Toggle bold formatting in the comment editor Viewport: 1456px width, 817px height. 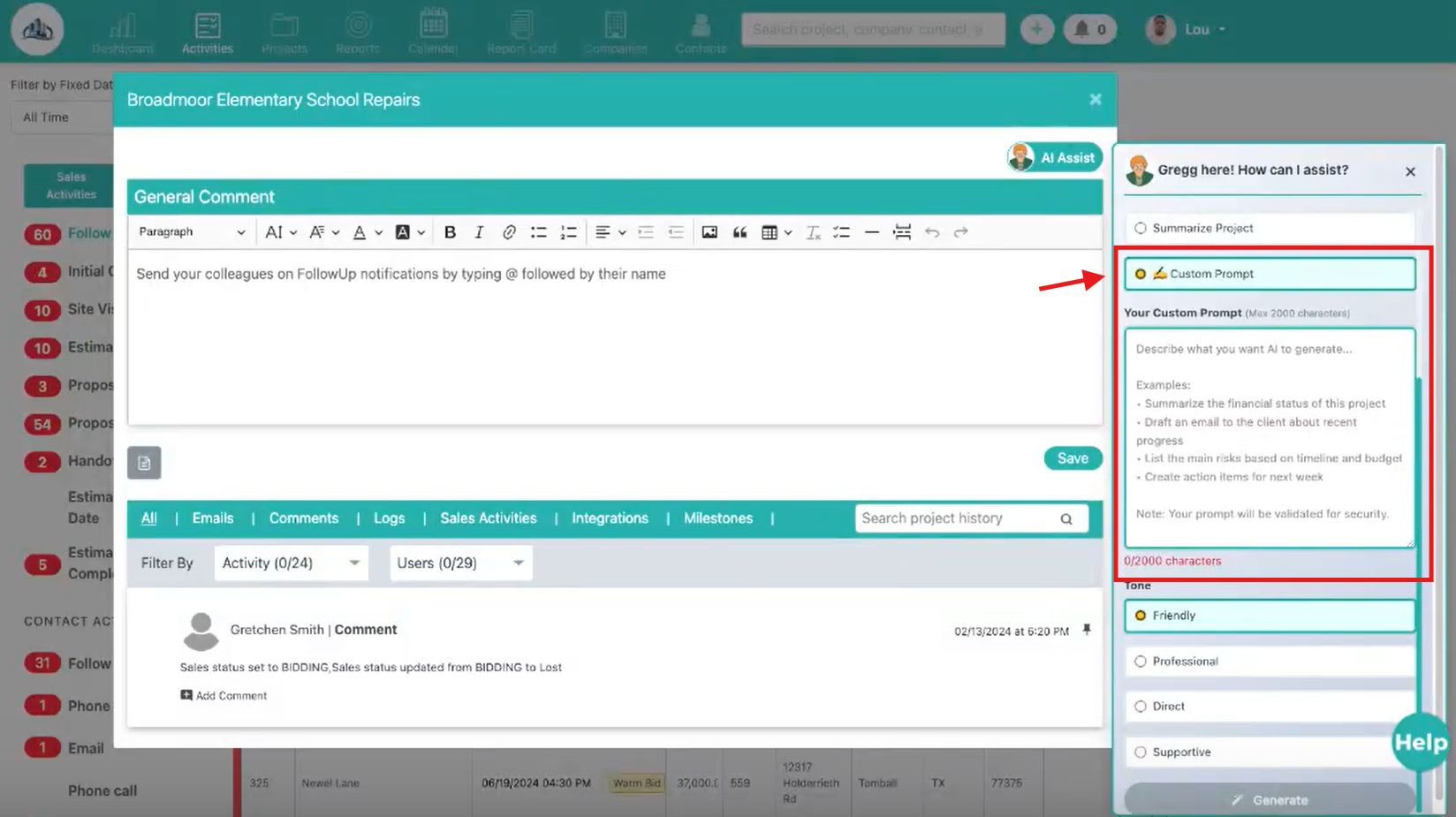pos(450,232)
